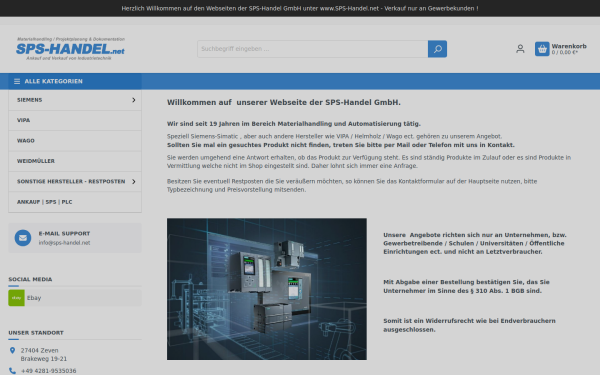The image size is (600, 375).
Task: Open the Weidmüller category
Action: [75, 161]
